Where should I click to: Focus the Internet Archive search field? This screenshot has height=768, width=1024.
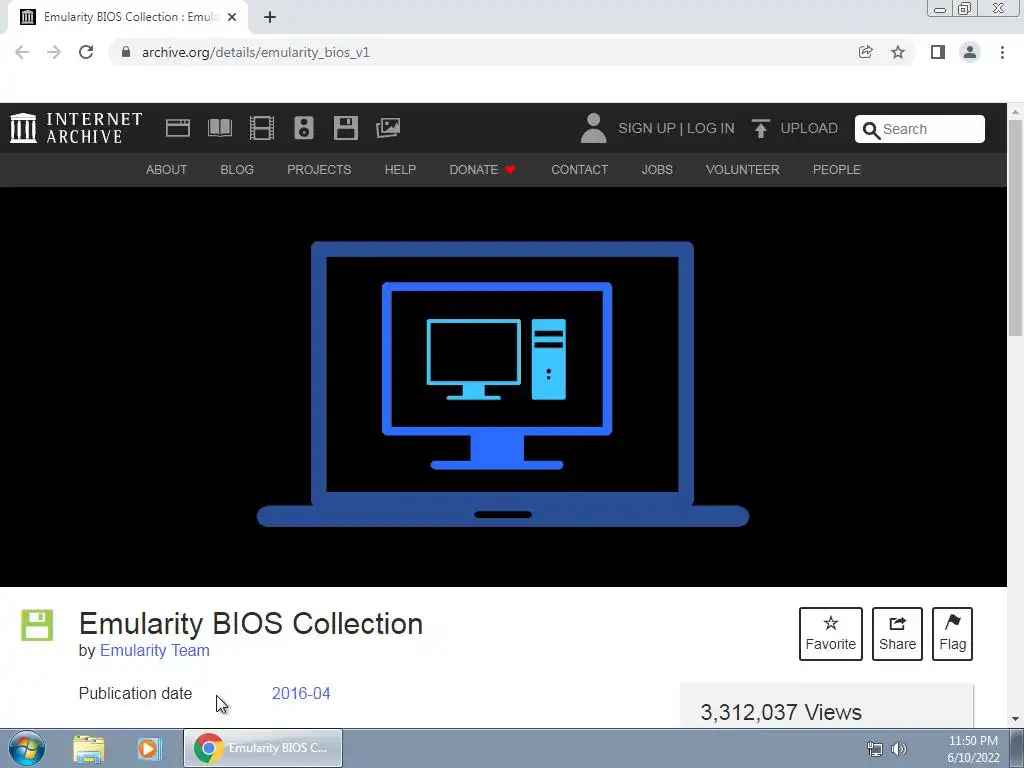[x=920, y=129]
